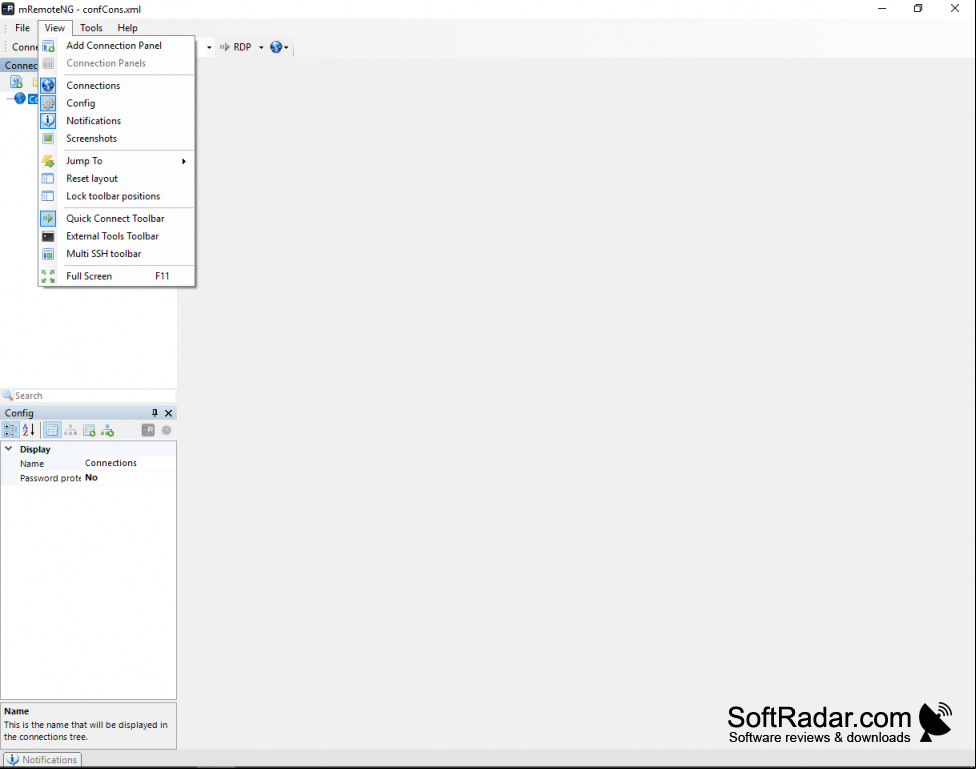Toggle the Config panel menu entry
This screenshot has width=976, height=769.
click(x=117, y=103)
